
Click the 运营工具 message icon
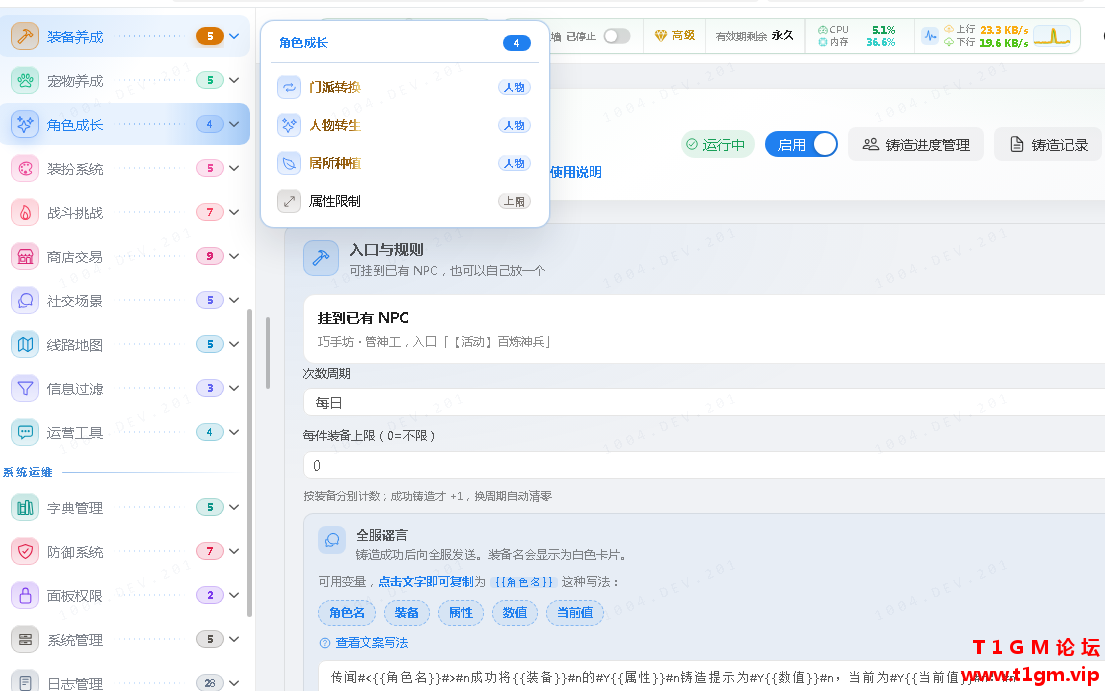25,432
